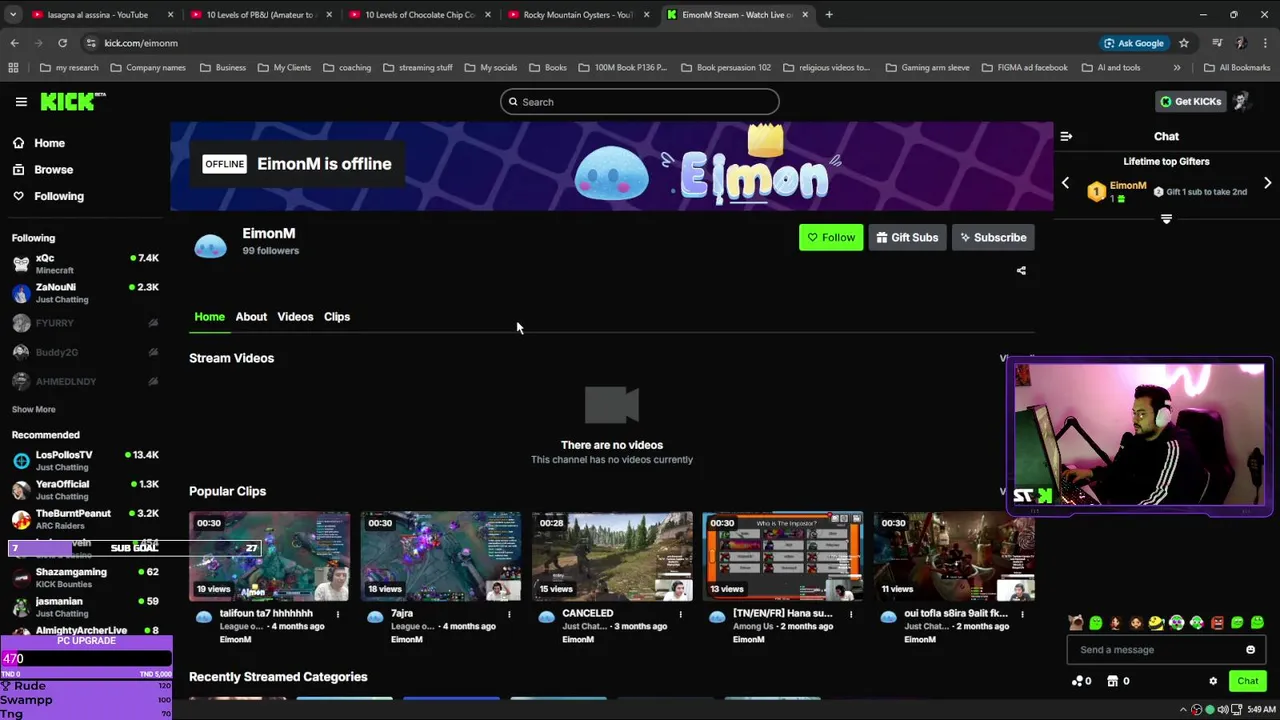Click the browser reload icon
1280x720 pixels.
[x=62, y=43]
